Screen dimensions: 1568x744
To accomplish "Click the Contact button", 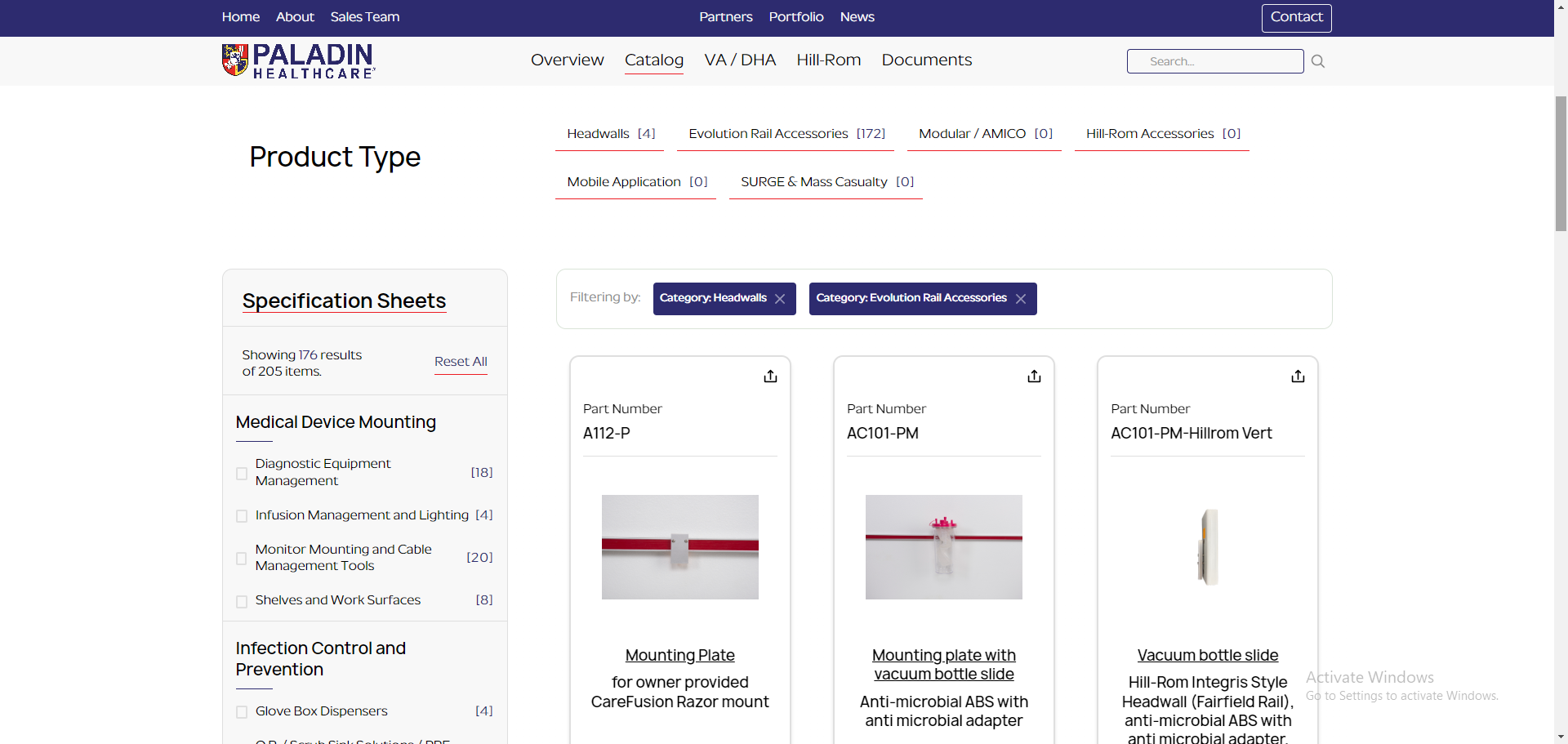I will tap(1297, 18).
